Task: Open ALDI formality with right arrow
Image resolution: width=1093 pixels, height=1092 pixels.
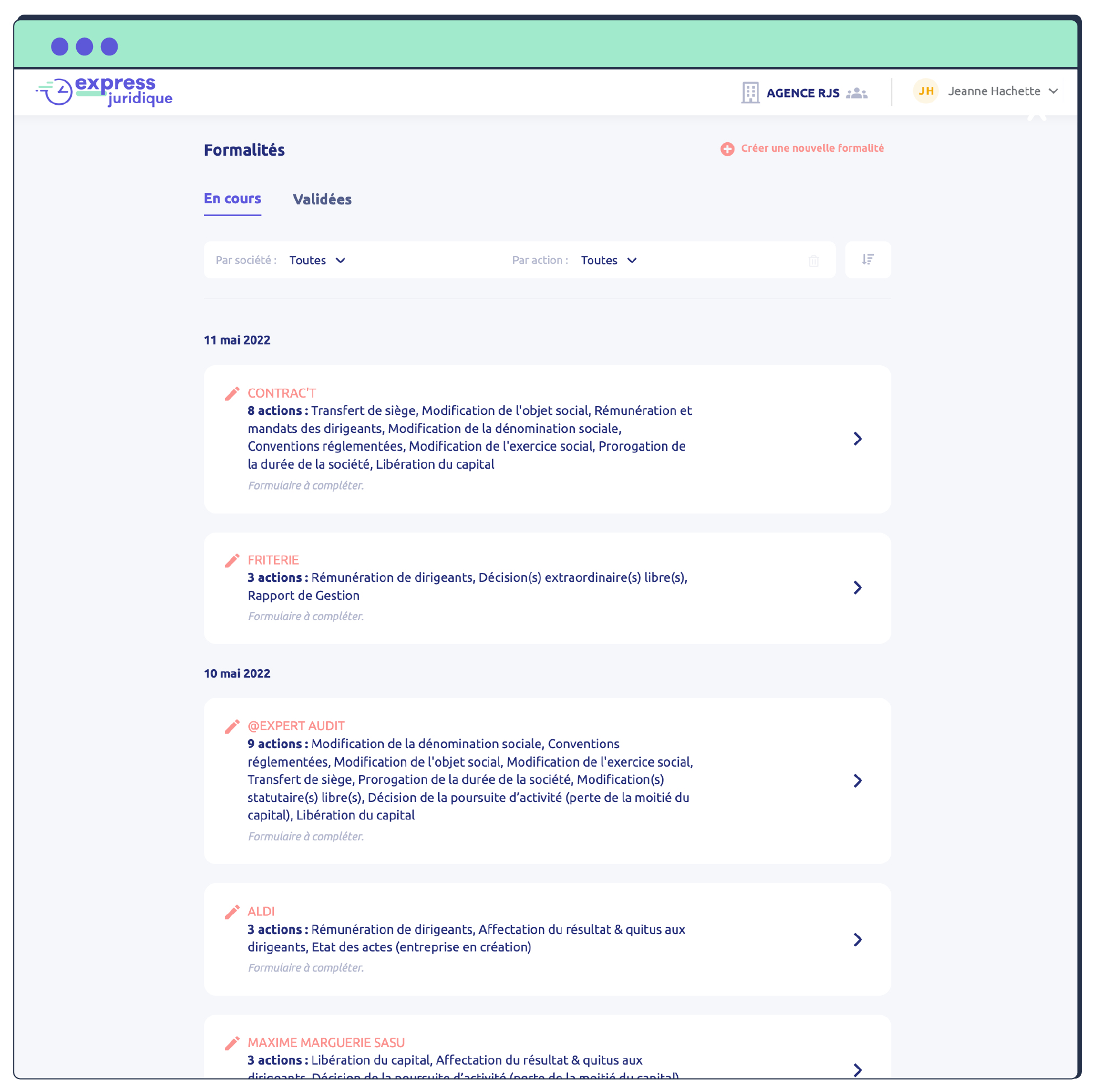Action: pyautogui.click(x=858, y=940)
